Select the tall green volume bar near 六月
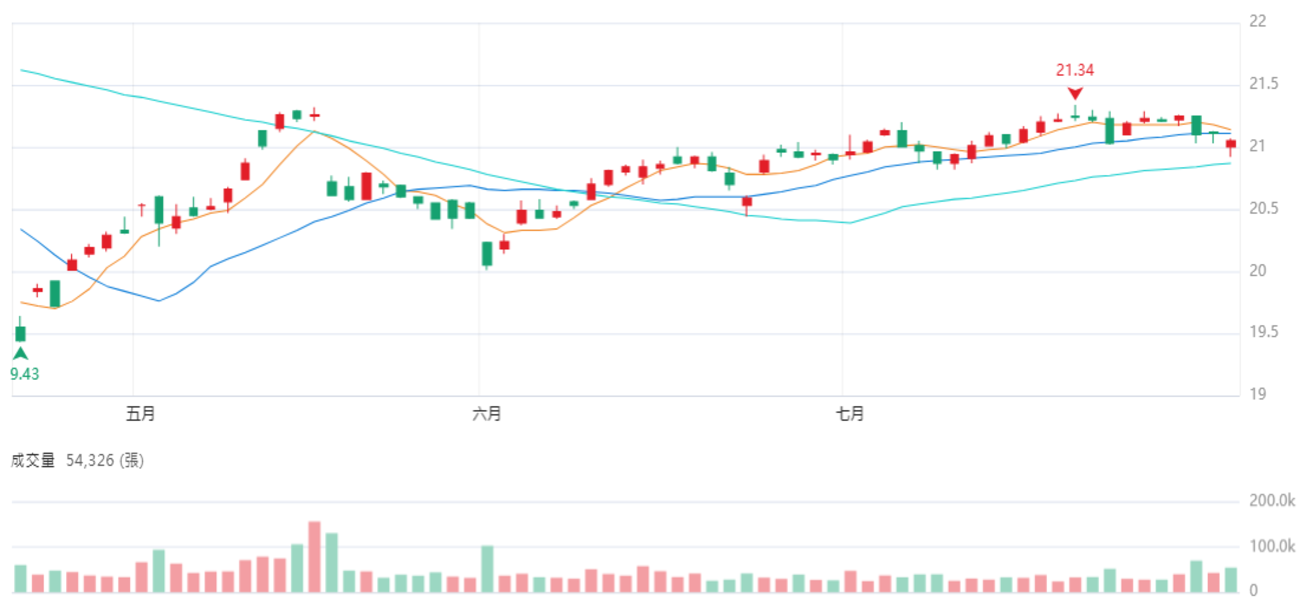This screenshot has height=600, width=1300. pyautogui.click(x=487, y=569)
